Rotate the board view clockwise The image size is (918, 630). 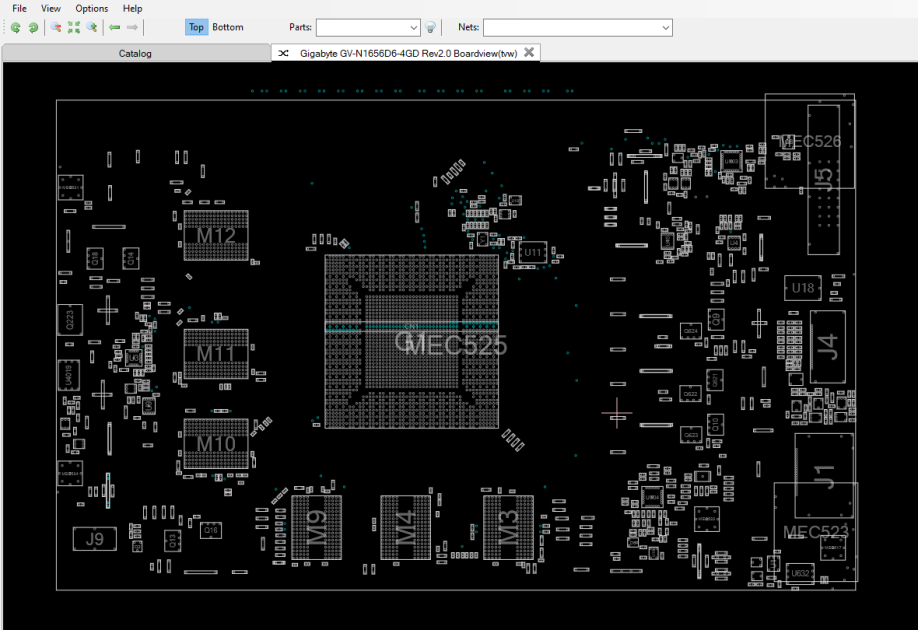pos(33,28)
